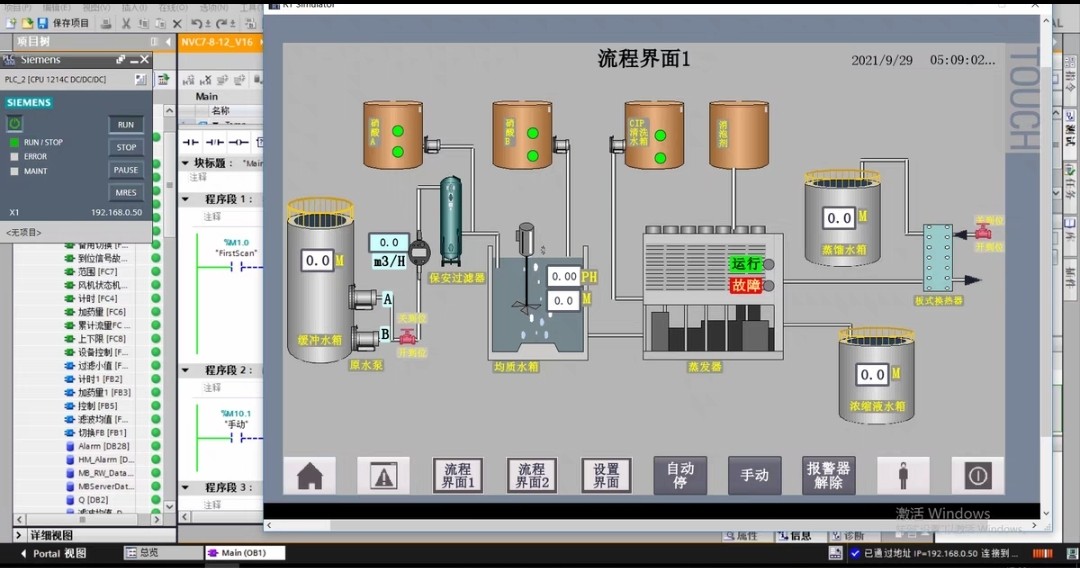Toggle the 自动停 auto mode button
This screenshot has width=1080, height=568.
[x=681, y=475]
